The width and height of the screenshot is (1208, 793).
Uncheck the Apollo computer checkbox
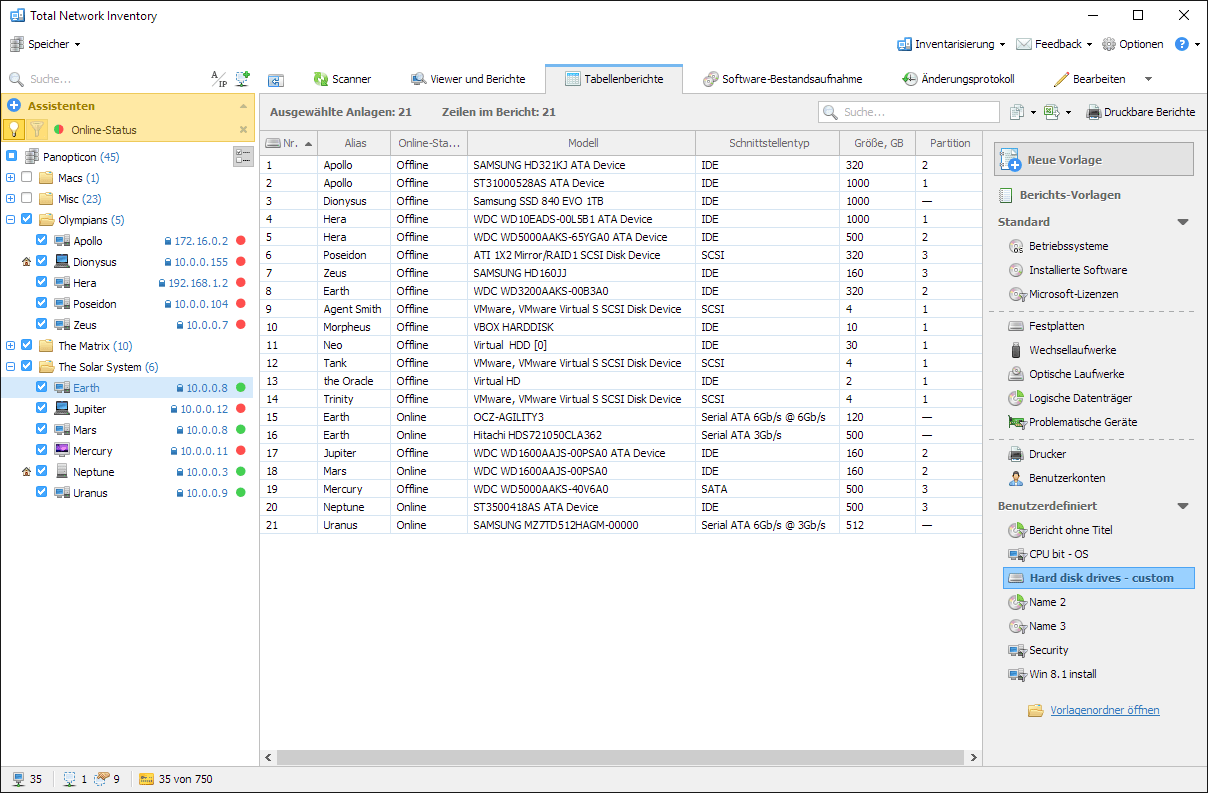point(41,240)
